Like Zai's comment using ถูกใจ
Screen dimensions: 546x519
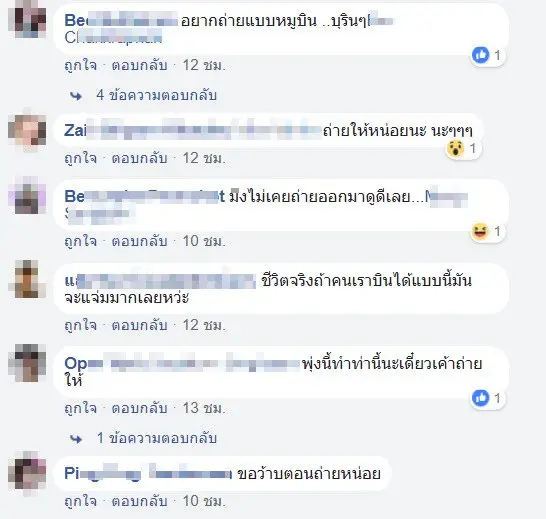(80, 158)
